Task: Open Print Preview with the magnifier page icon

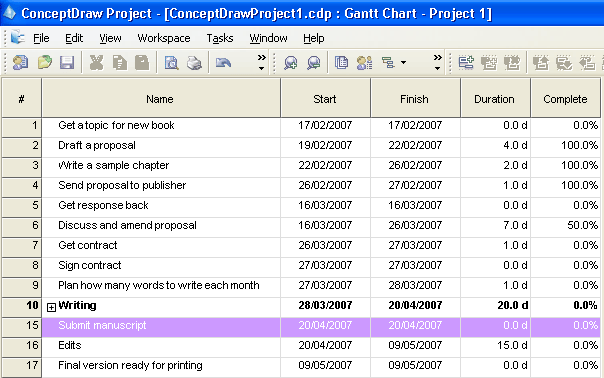Action: [171, 62]
